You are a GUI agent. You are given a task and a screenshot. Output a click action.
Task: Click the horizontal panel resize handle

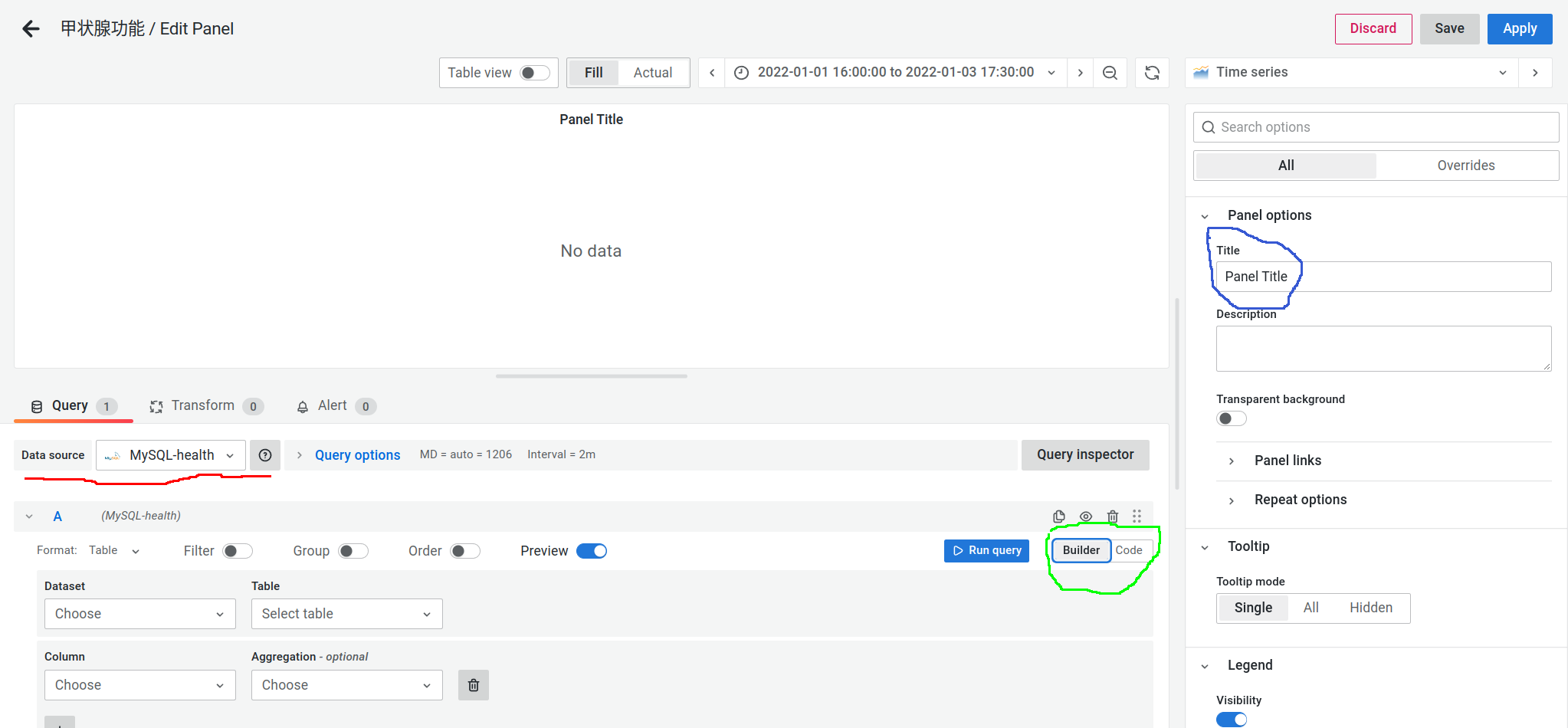[591, 376]
